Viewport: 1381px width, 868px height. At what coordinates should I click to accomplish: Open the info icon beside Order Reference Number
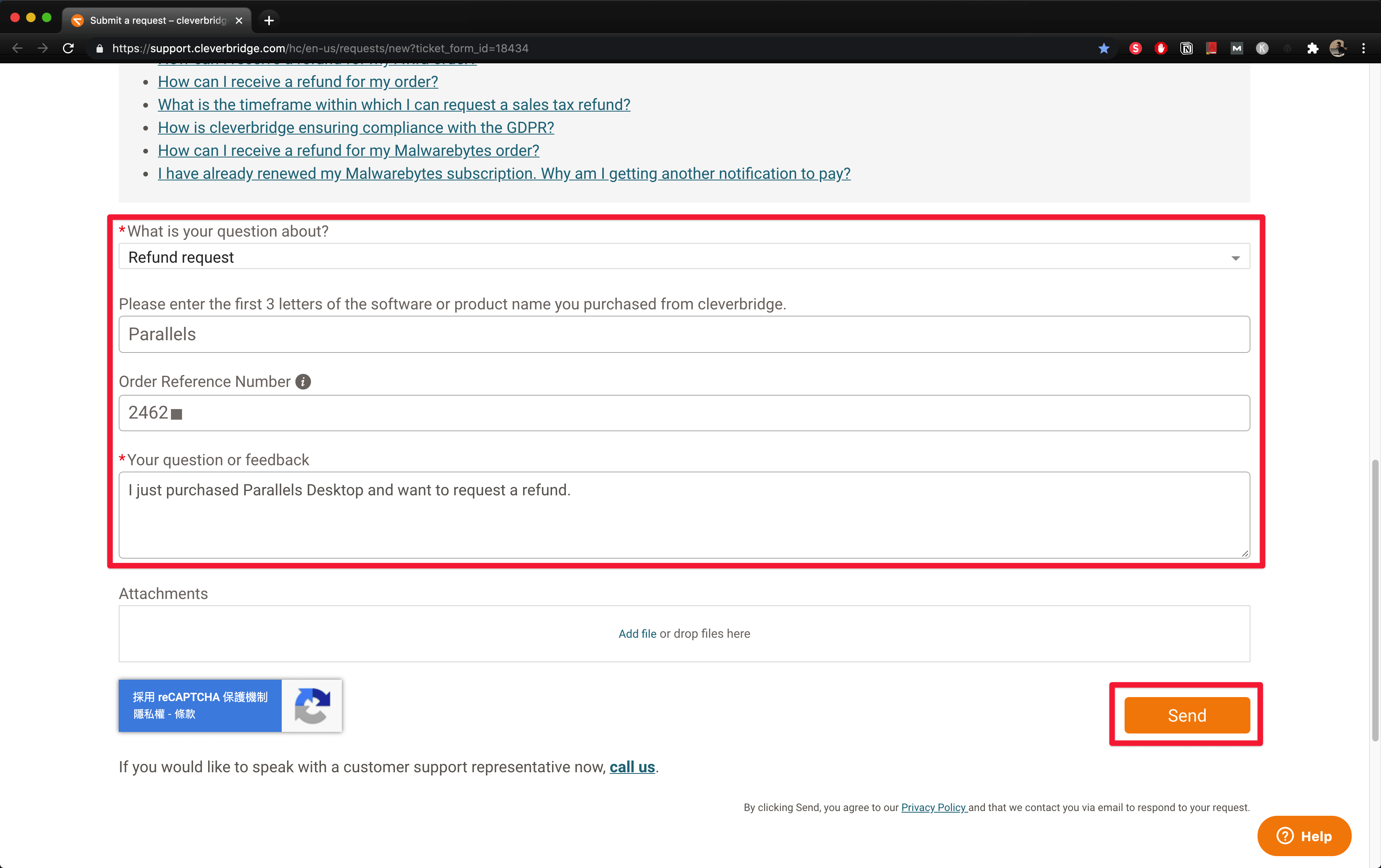tap(303, 382)
